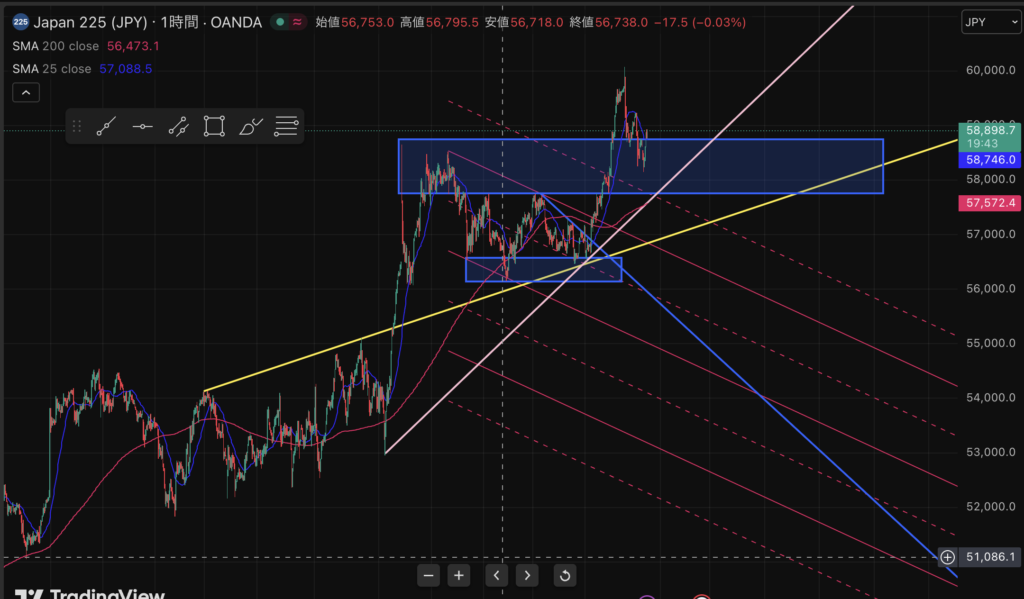The width and height of the screenshot is (1024, 599).
Task: Select the Parallel Channel drawing tool
Action: [178, 126]
